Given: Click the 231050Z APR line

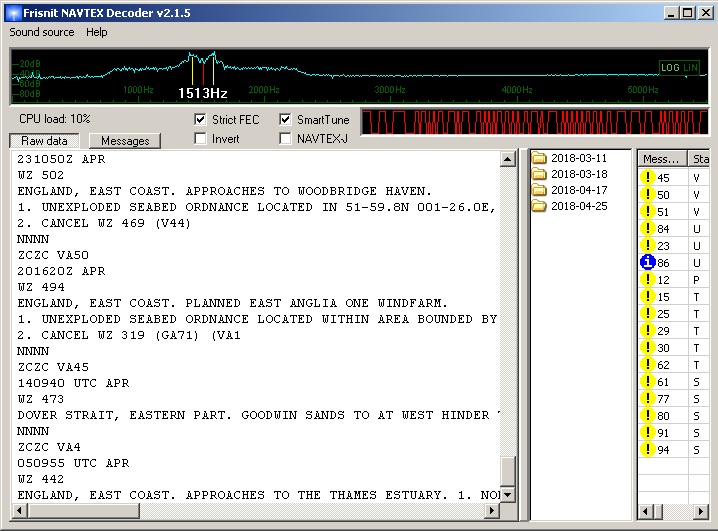Looking at the screenshot, I should pyautogui.click(x=61, y=159).
